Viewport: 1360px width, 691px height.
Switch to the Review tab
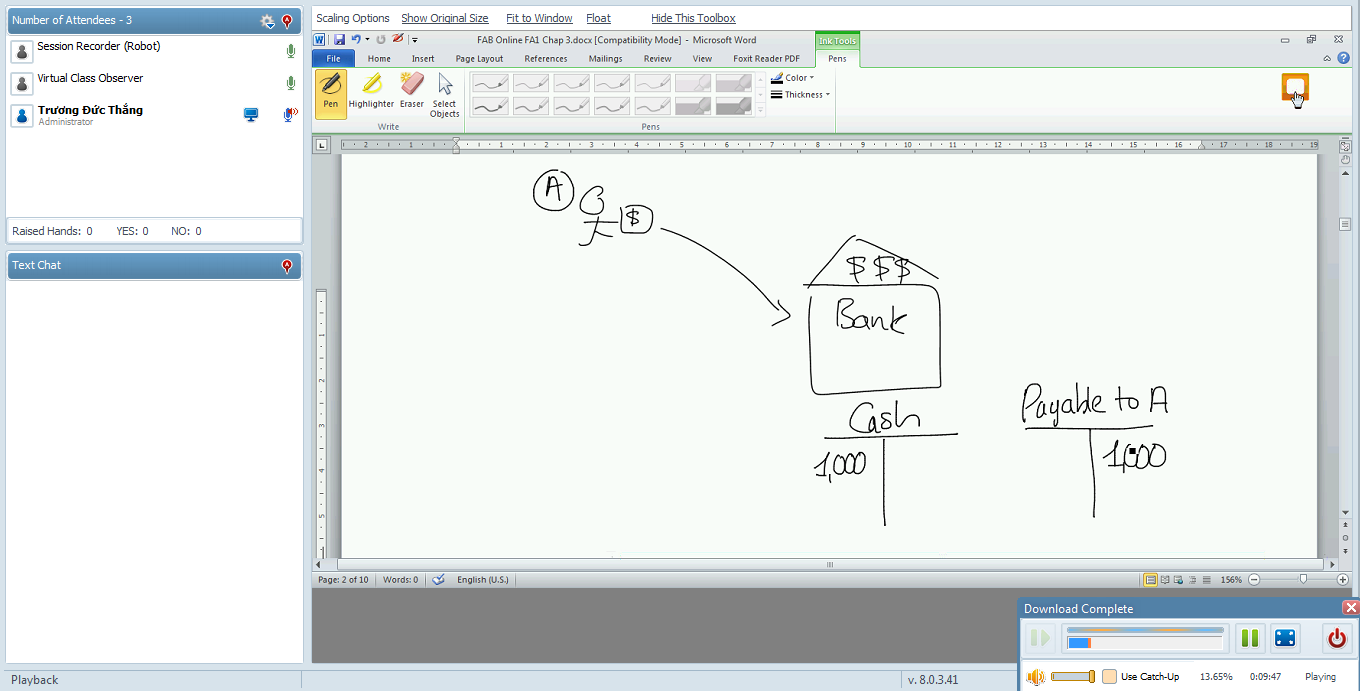657,59
